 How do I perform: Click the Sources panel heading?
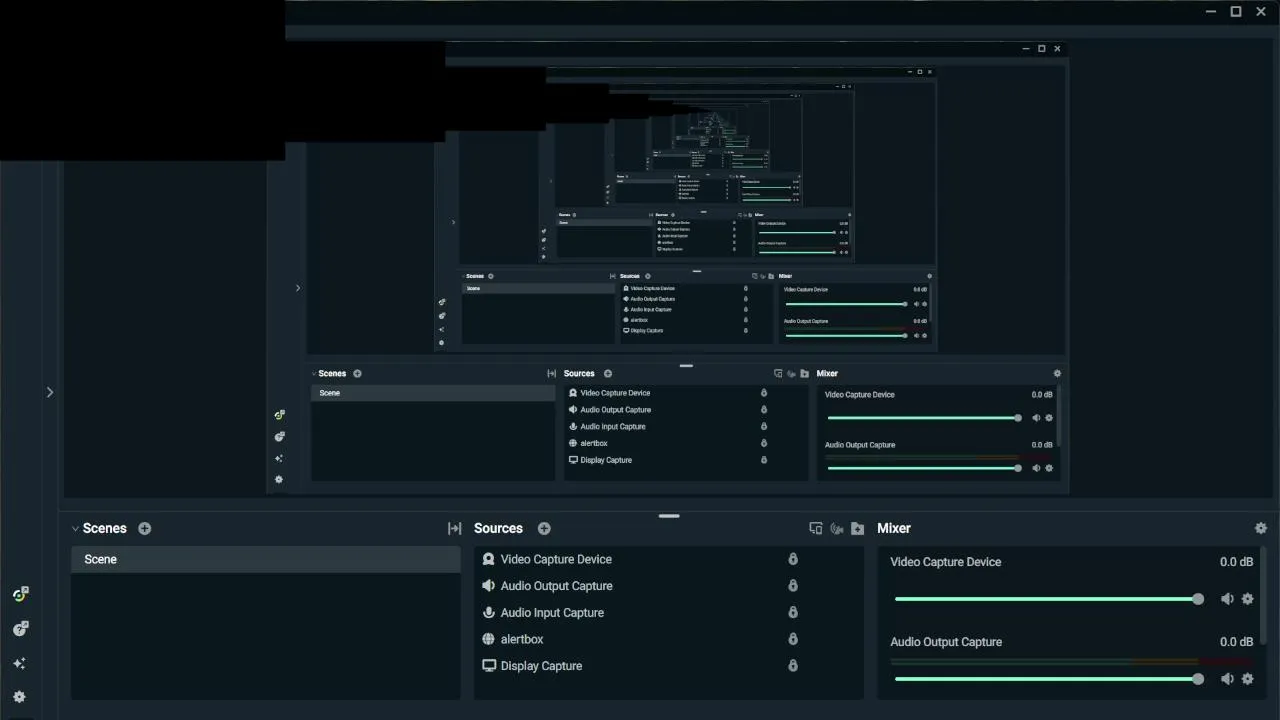tap(498, 528)
